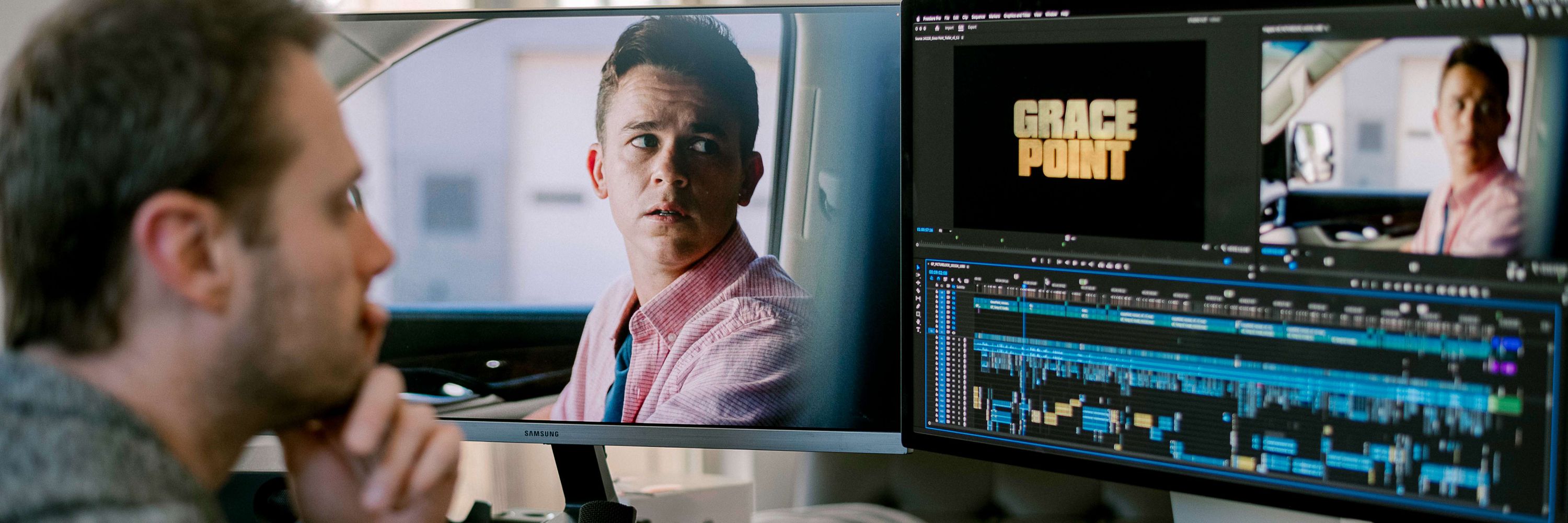Step forward one frame in Source monitor
Screen dimensions: 1568x523
[x=1083, y=264]
